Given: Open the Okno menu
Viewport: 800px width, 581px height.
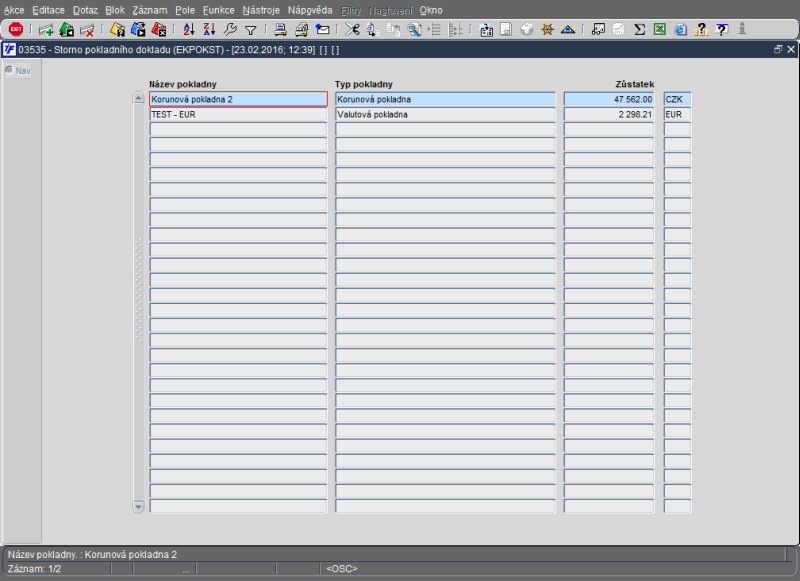Looking at the screenshot, I should (431, 10).
